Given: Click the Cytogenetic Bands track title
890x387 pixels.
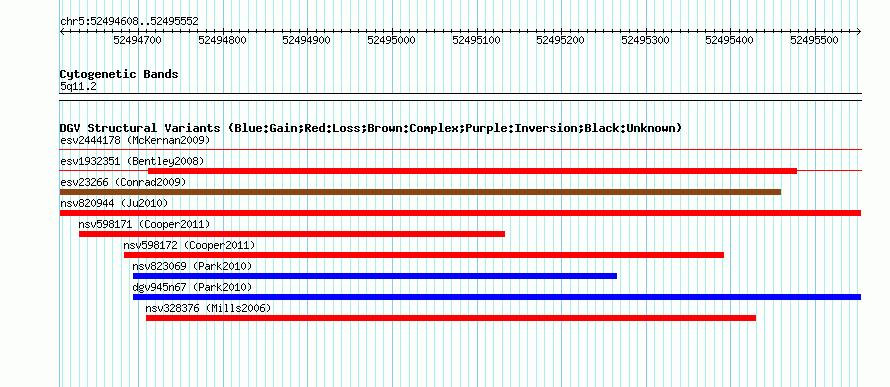Looking at the screenshot, I should point(119,74).
